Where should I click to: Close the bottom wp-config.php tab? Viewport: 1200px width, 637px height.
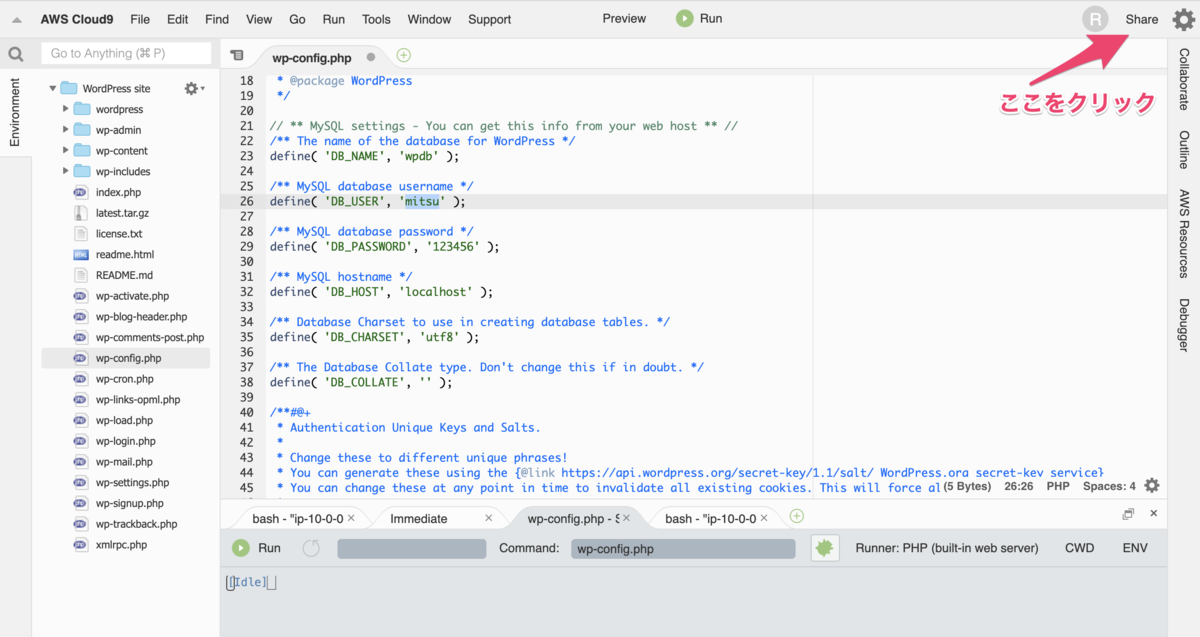click(x=626, y=518)
